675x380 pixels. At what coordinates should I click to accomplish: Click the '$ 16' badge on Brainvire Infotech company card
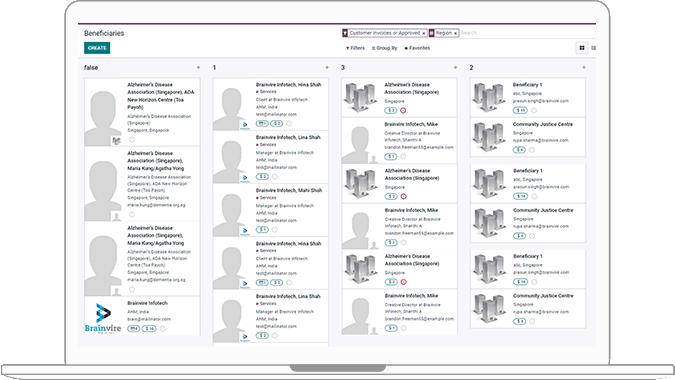(x=149, y=329)
